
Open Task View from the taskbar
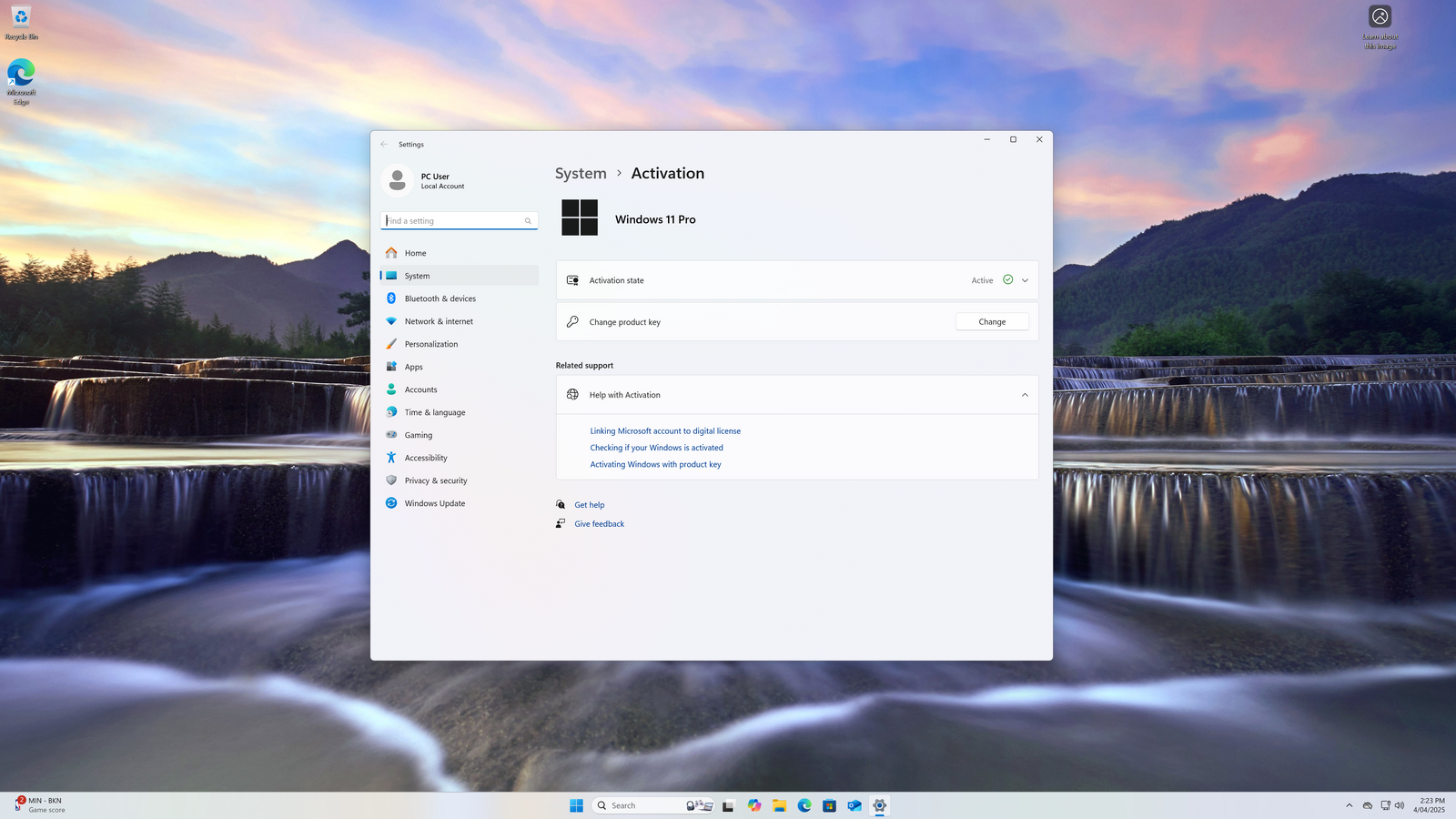(728, 805)
